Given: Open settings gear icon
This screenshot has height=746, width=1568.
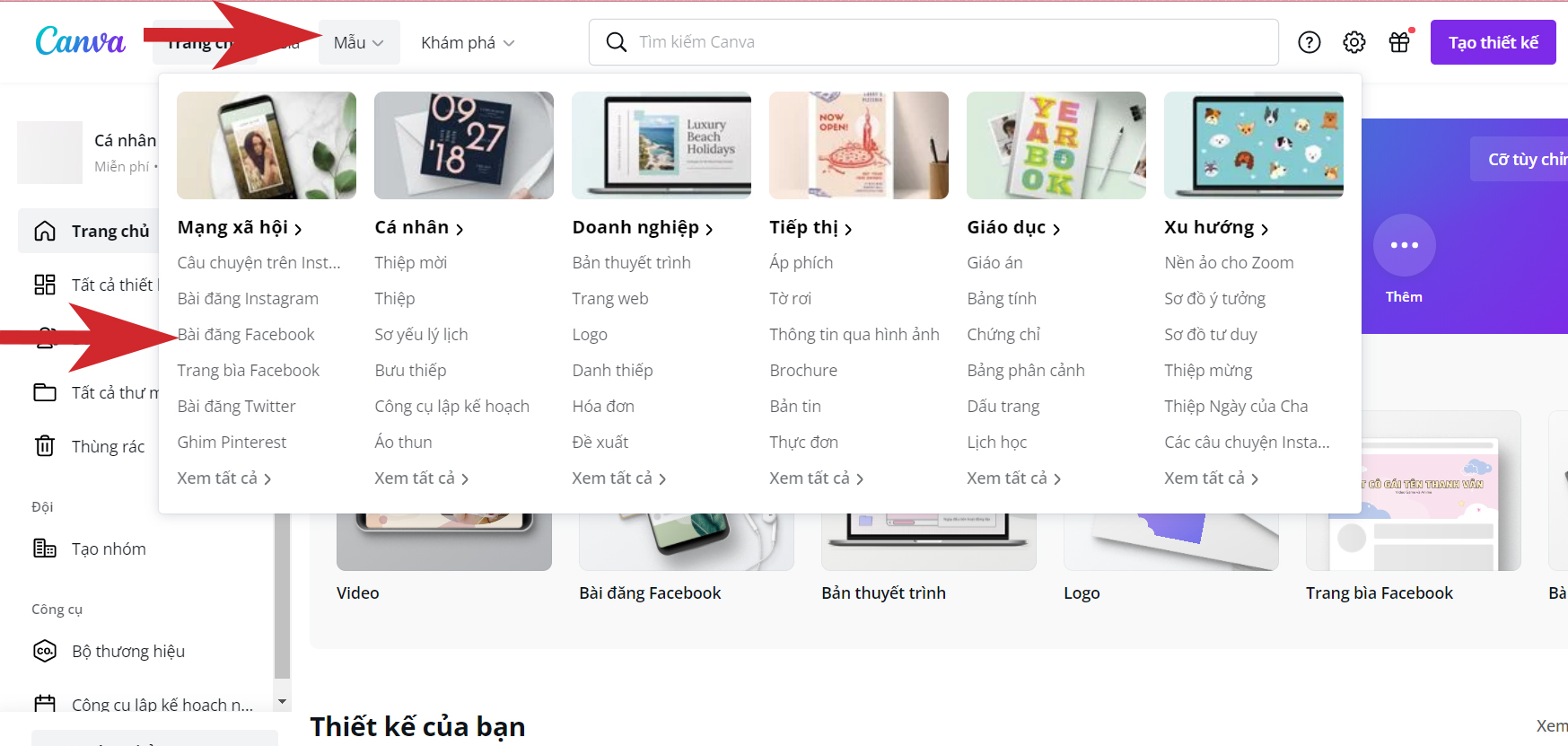Looking at the screenshot, I should (1354, 42).
